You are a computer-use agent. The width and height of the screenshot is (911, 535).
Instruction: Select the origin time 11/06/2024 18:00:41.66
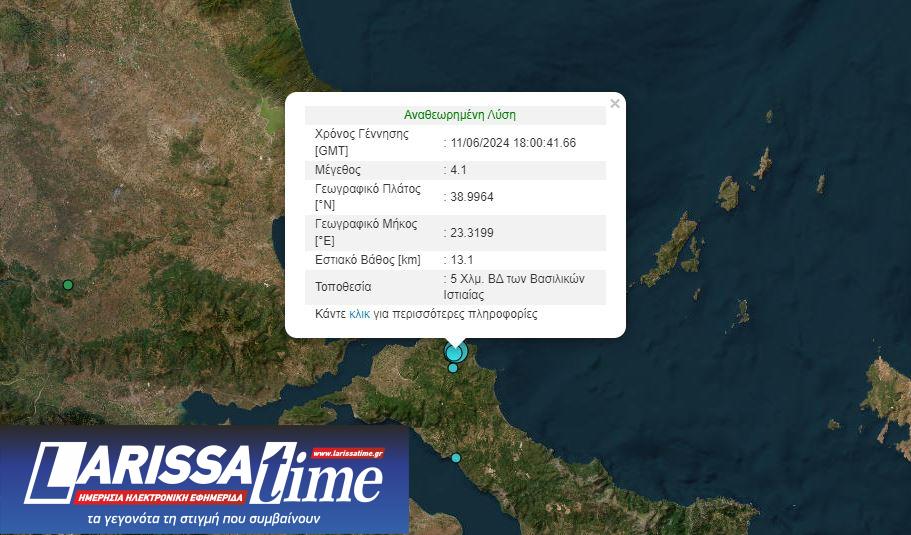click(x=513, y=143)
